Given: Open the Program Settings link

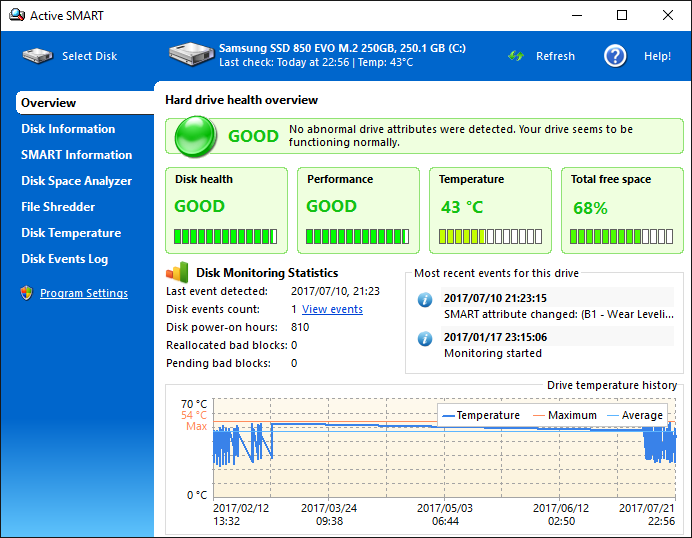Looking at the screenshot, I should (x=84, y=294).
